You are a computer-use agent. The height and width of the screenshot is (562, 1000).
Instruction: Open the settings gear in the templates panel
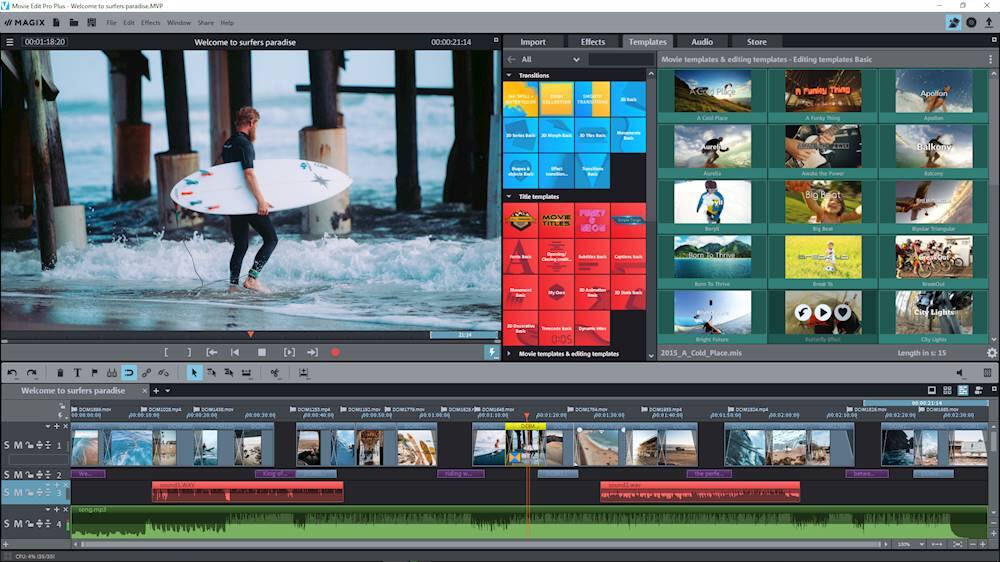tap(991, 353)
